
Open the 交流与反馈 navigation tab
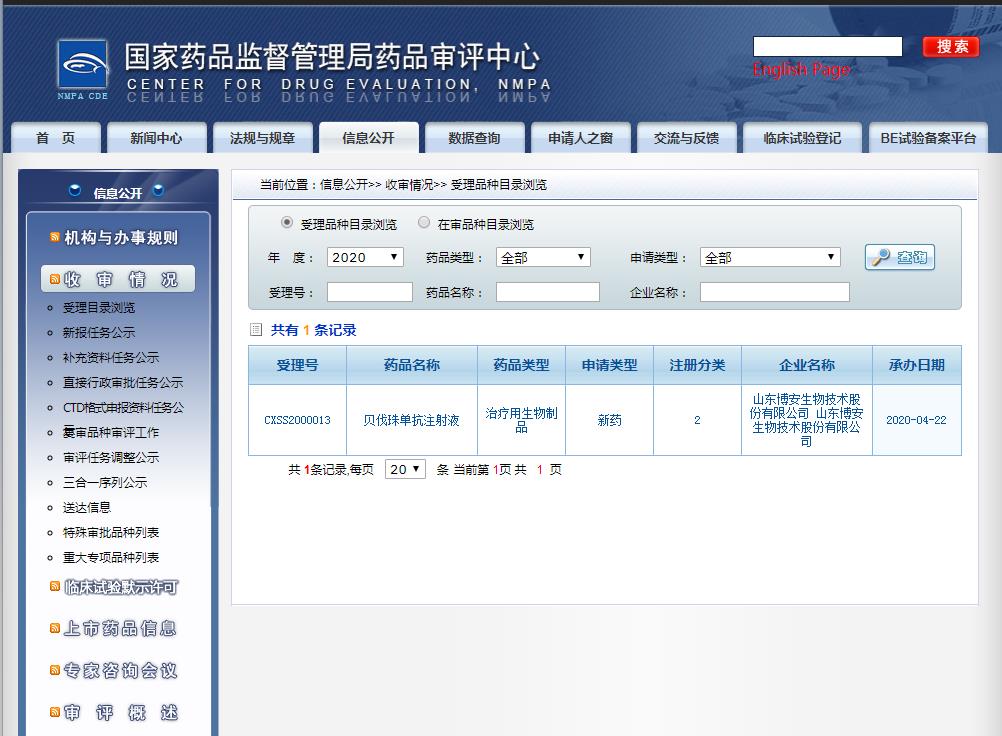coord(687,138)
